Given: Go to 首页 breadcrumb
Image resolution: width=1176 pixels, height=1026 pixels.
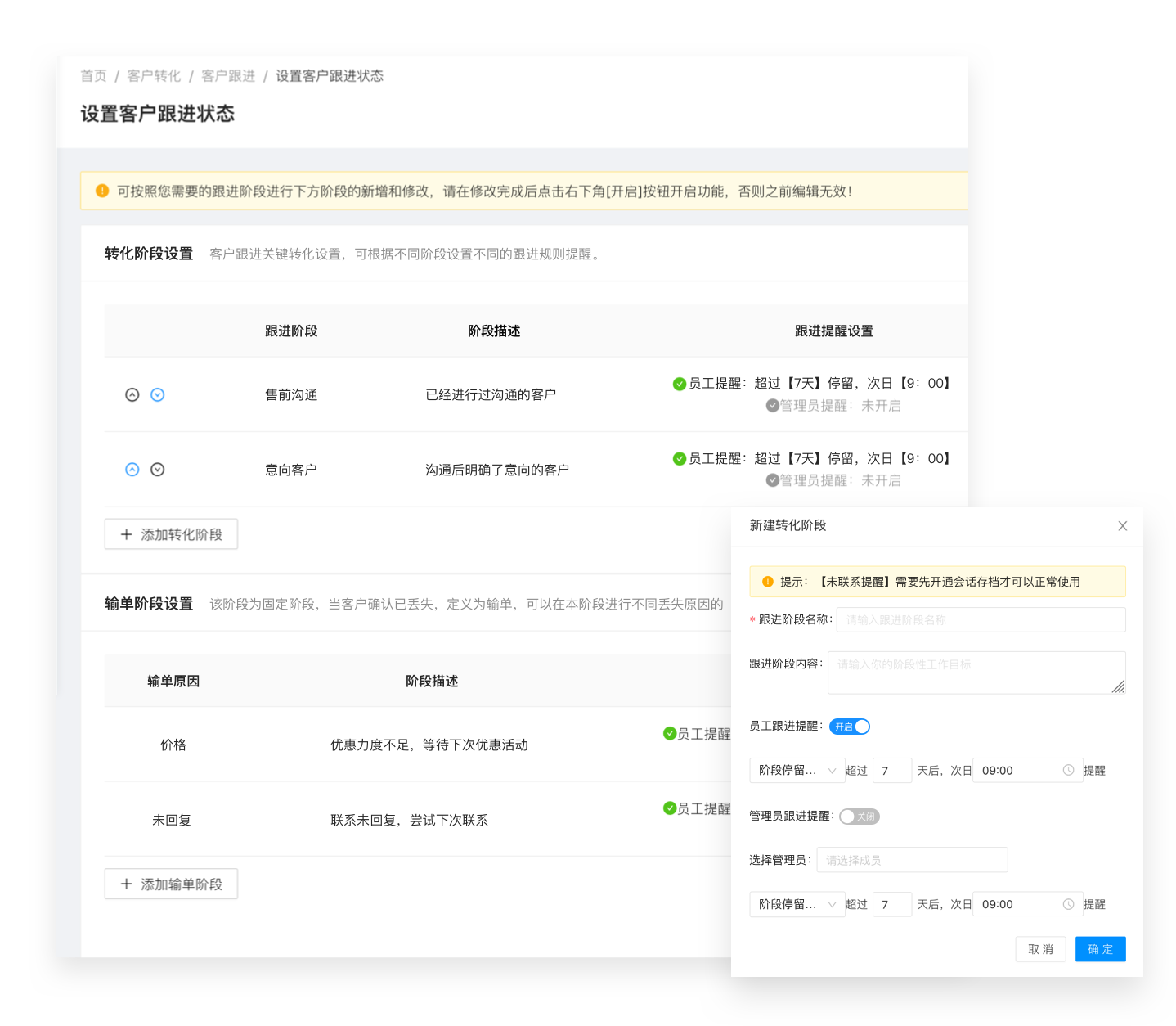Looking at the screenshot, I should pyautogui.click(x=94, y=76).
